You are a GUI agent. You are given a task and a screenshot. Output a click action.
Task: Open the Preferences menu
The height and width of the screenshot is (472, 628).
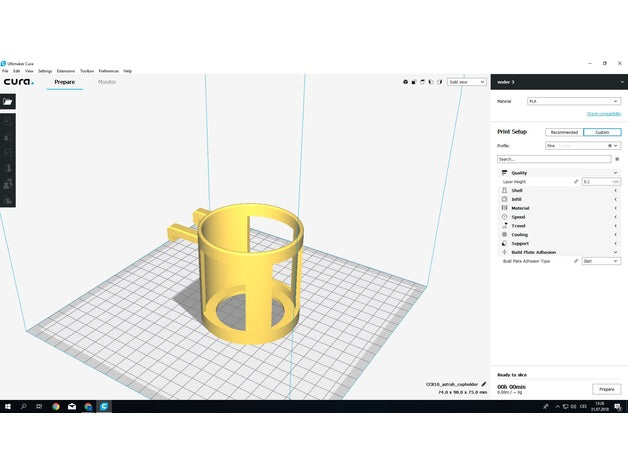coord(109,71)
